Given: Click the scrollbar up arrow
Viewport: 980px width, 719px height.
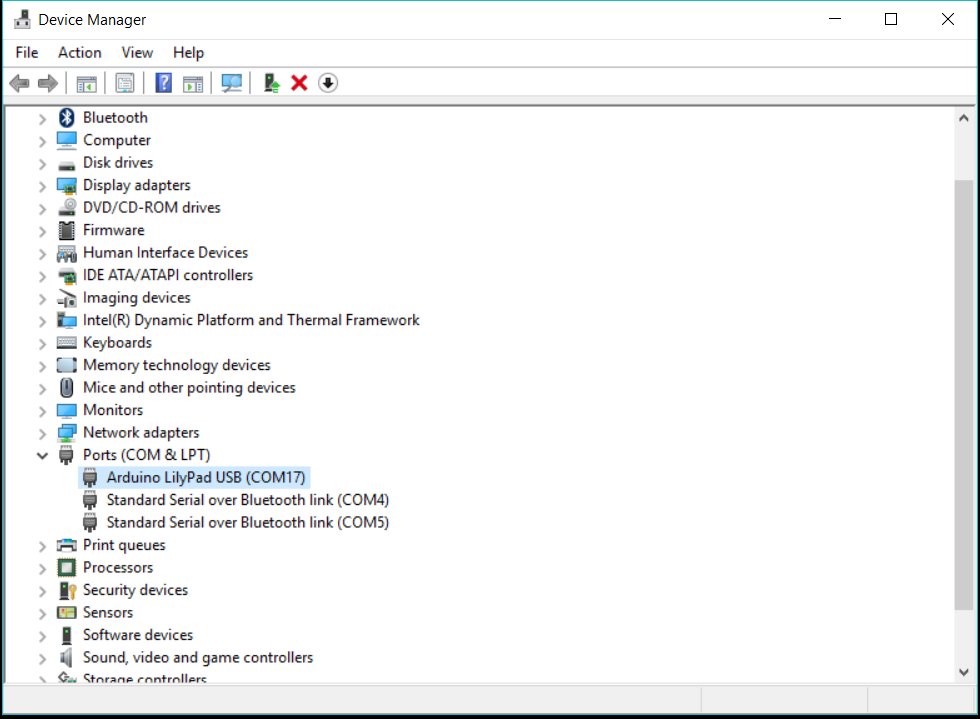Looking at the screenshot, I should click(x=964, y=118).
